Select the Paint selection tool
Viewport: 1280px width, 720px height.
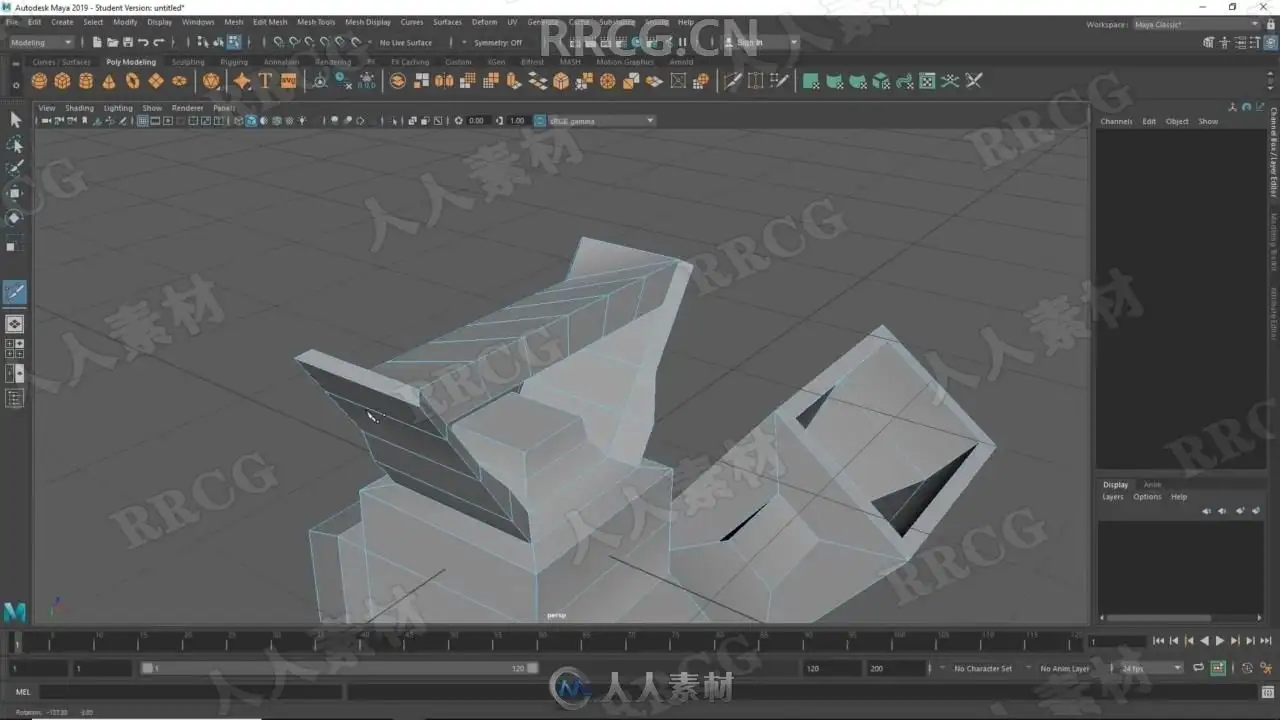coord(15,169)
